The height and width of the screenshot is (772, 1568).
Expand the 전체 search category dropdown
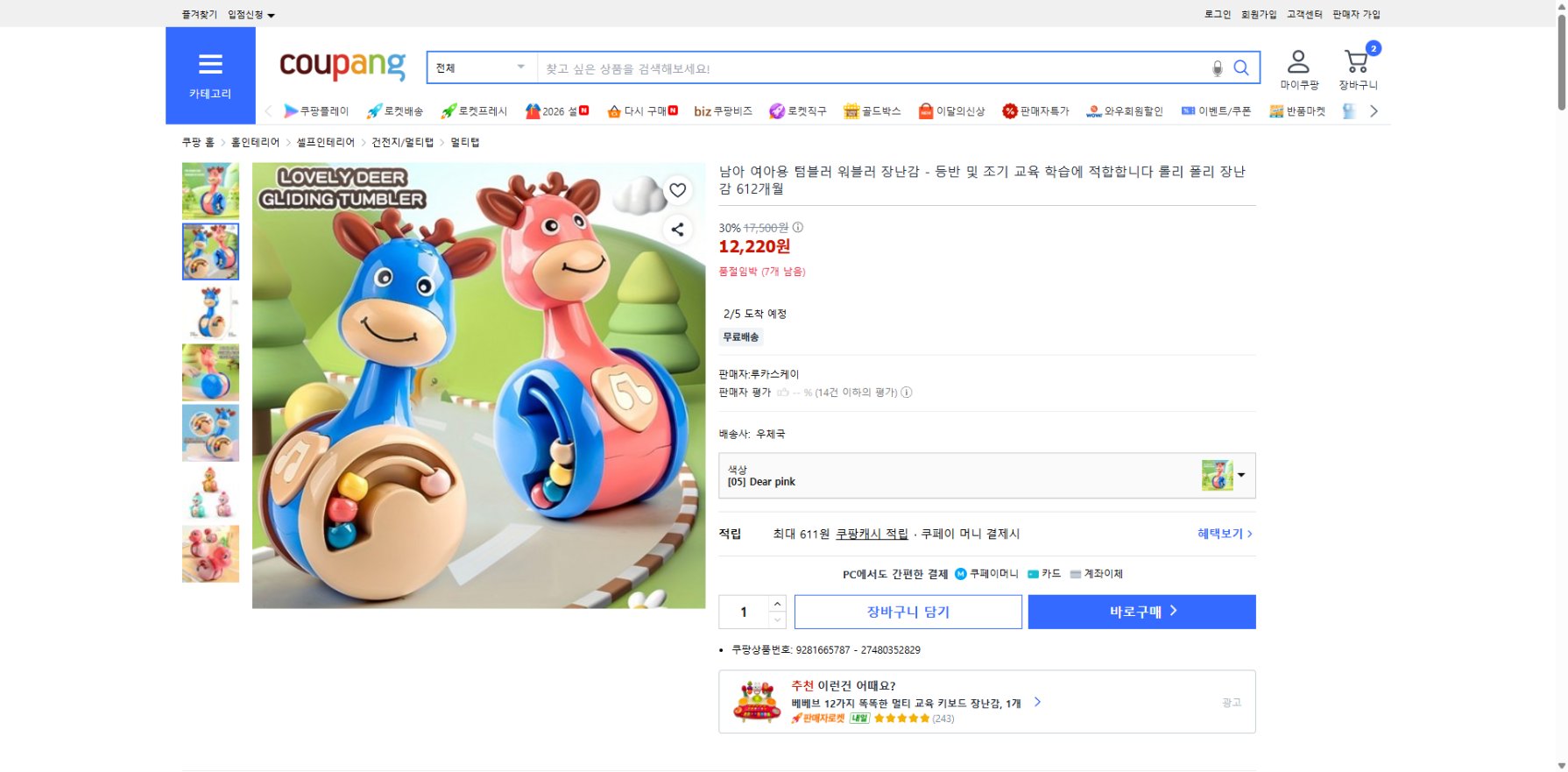coord(480,67)
